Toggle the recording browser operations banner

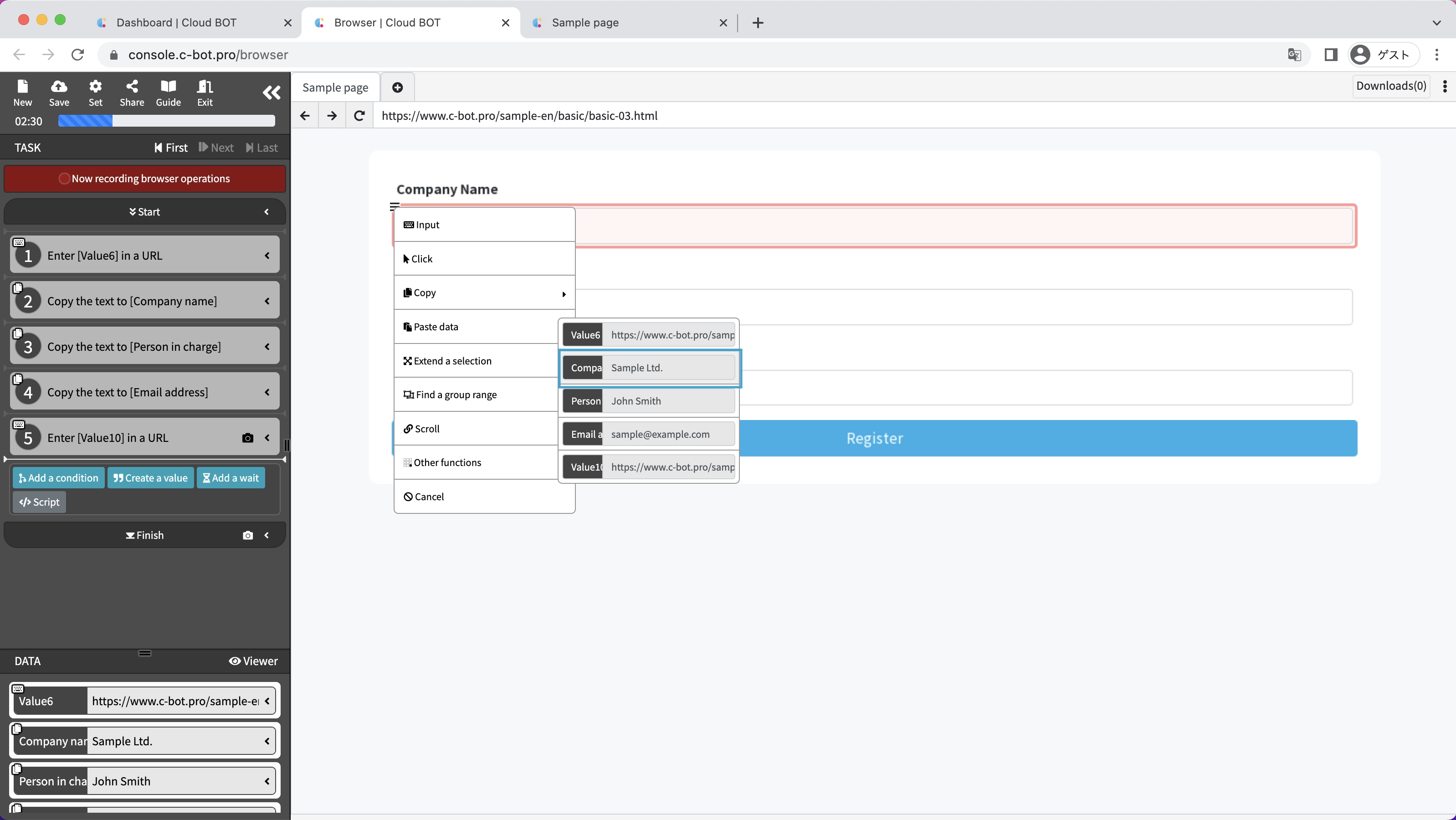pos(145,179)
